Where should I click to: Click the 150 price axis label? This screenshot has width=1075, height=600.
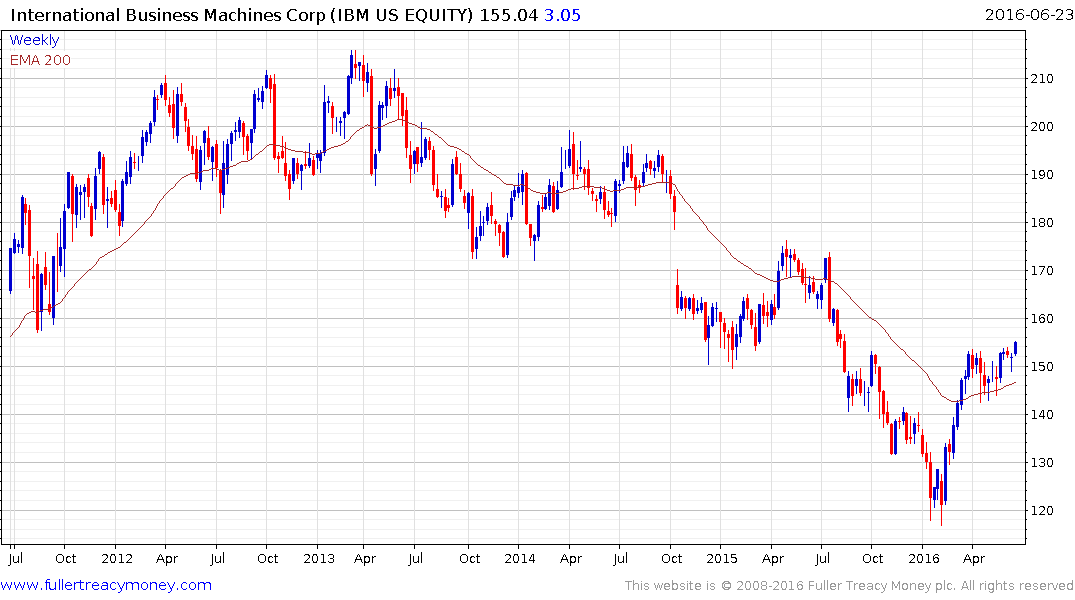pyautogui.click(x=1041, y=367)
